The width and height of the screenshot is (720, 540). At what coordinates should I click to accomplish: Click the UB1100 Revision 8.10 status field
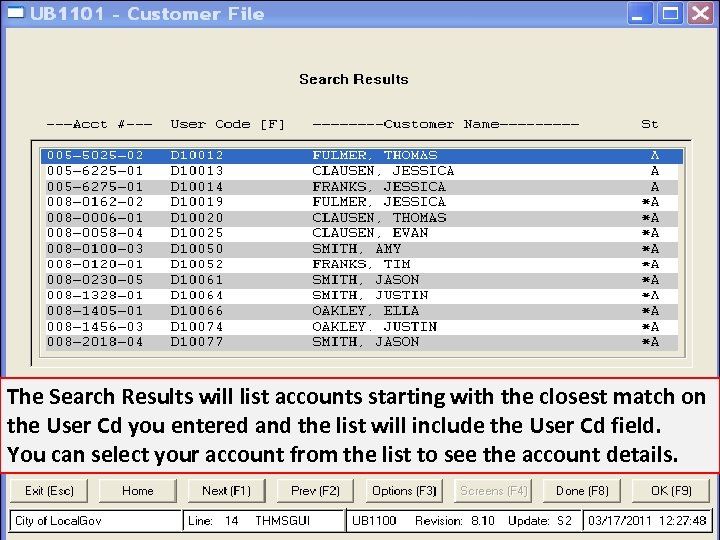point(463,521)
